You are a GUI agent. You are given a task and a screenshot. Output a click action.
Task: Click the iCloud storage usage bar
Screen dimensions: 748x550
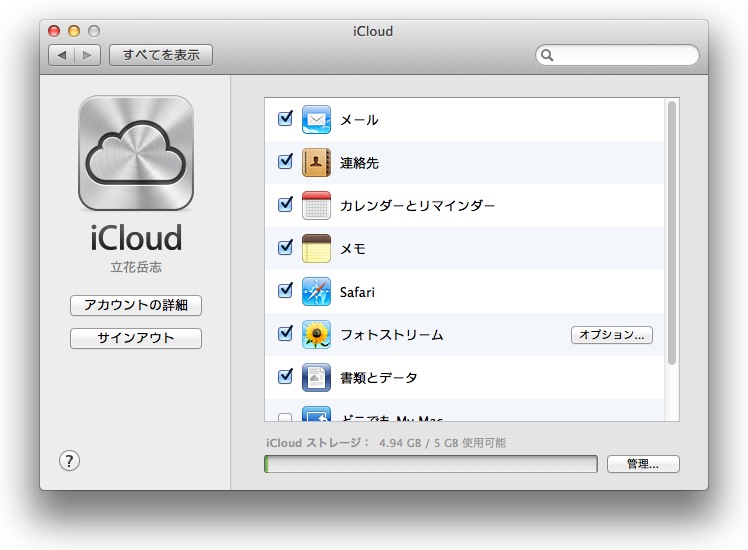click(430, 464)
